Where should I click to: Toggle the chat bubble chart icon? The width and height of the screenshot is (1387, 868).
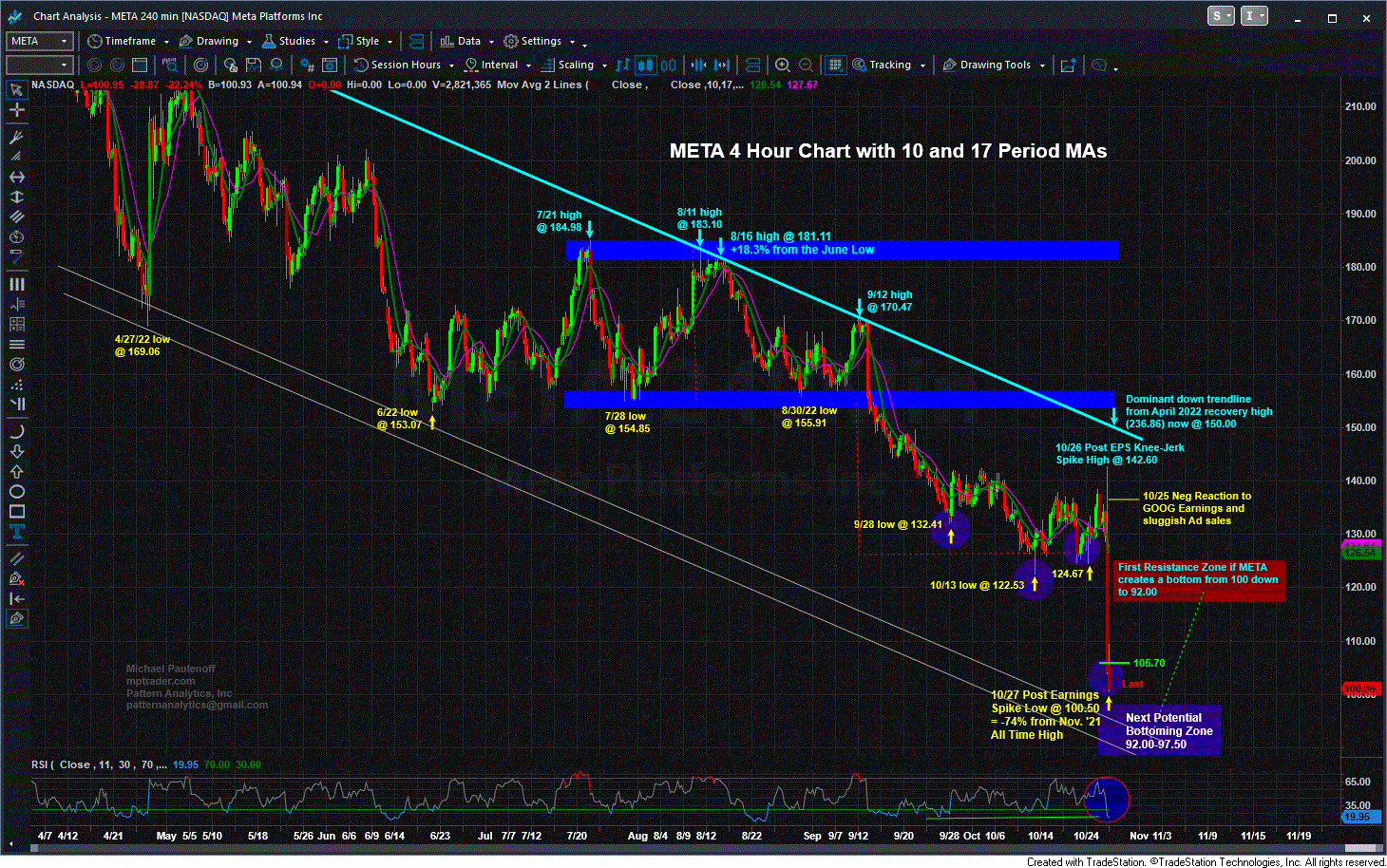1099,65
